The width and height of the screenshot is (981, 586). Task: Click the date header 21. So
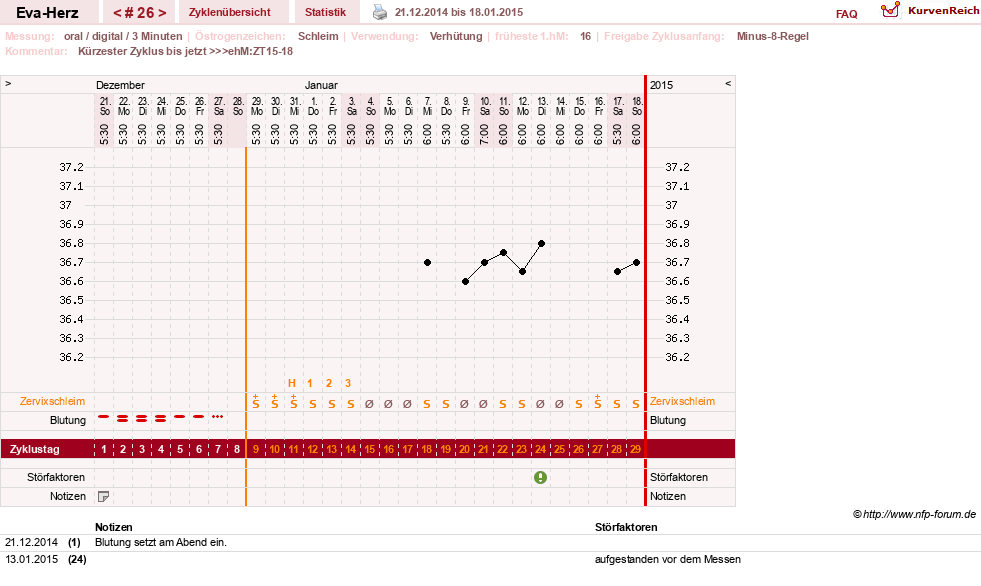[x=104, y=106]
